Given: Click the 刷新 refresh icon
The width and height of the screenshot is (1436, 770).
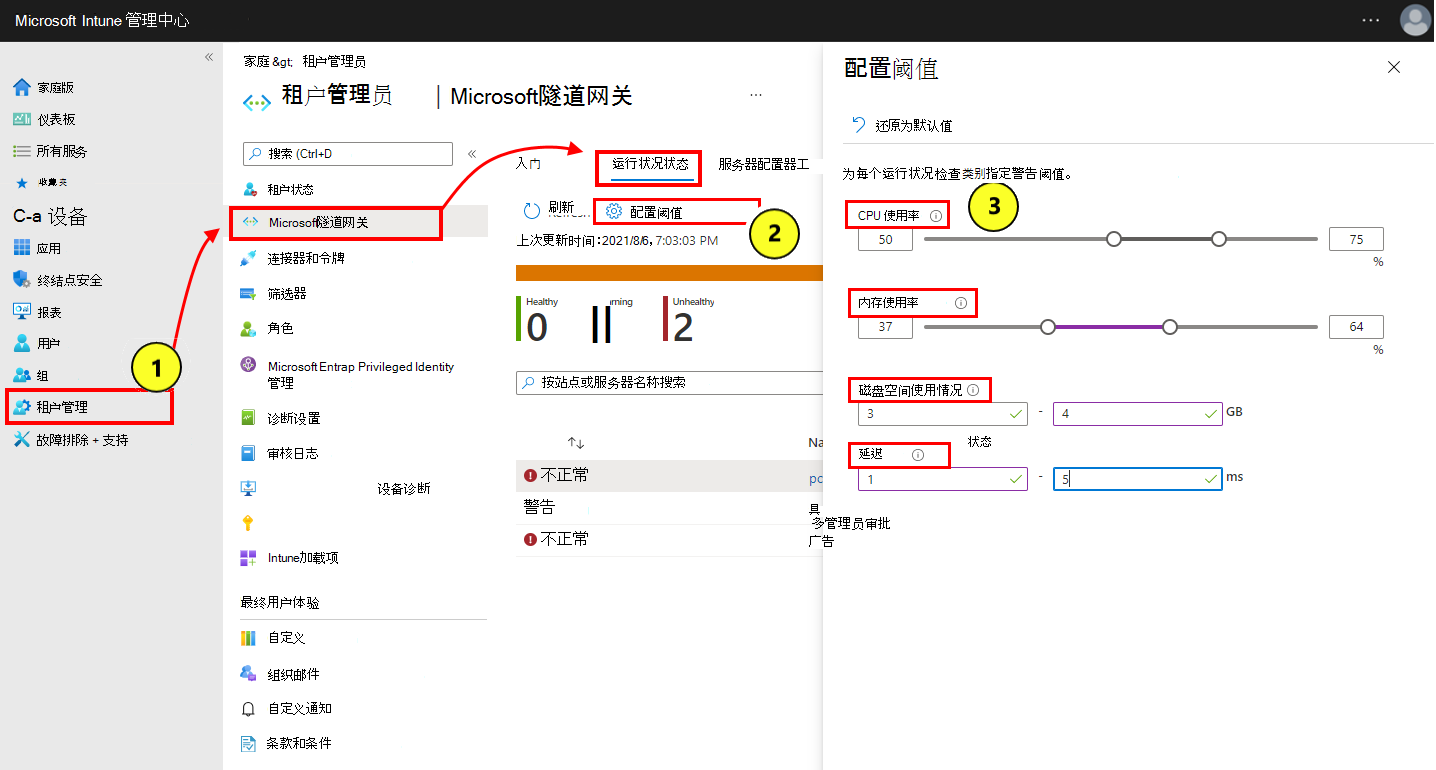Looking at the screenshot, I should [532, 211].
